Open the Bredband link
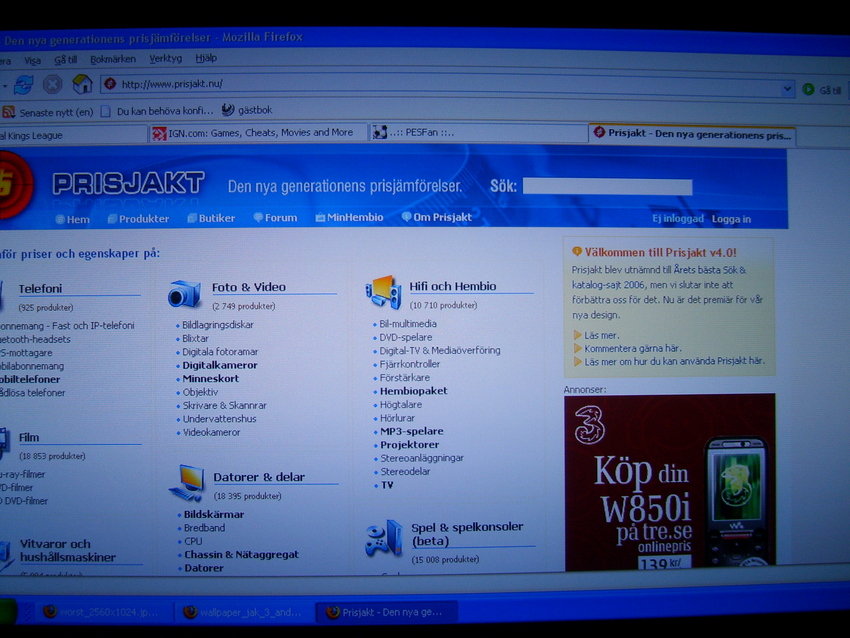850x638 pixels. point(204,528)
